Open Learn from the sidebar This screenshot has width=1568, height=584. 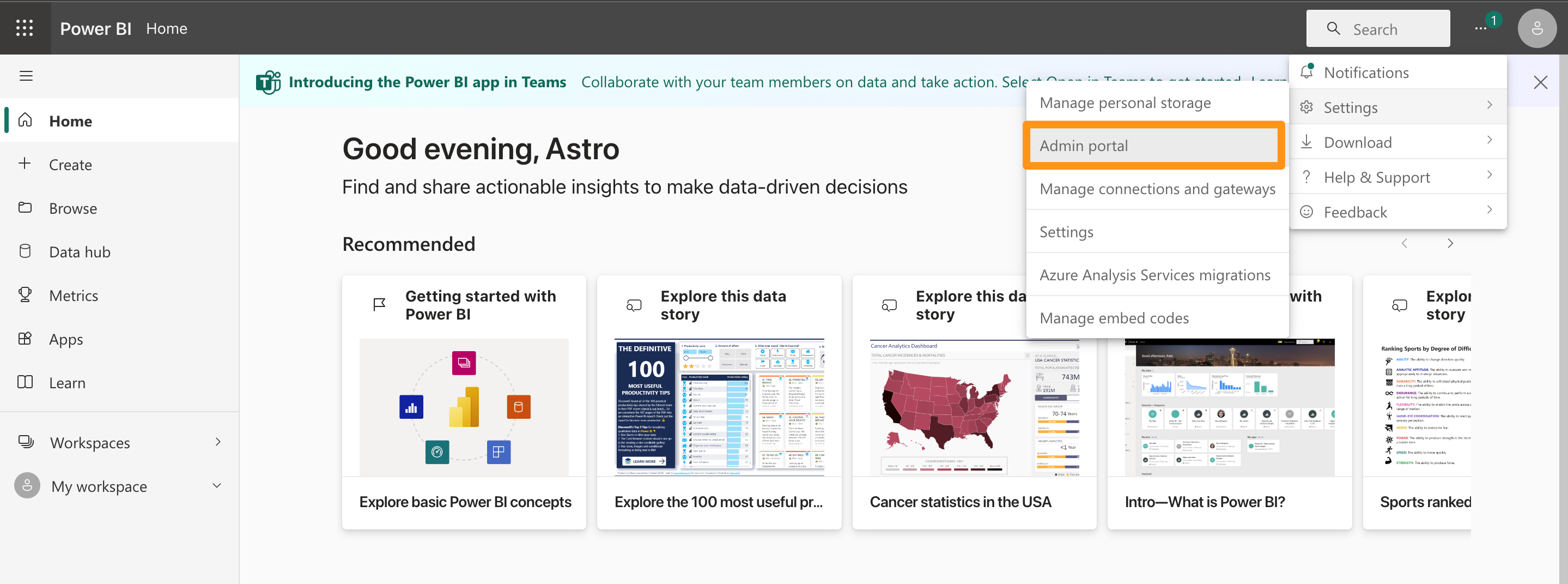coord(119,382)
